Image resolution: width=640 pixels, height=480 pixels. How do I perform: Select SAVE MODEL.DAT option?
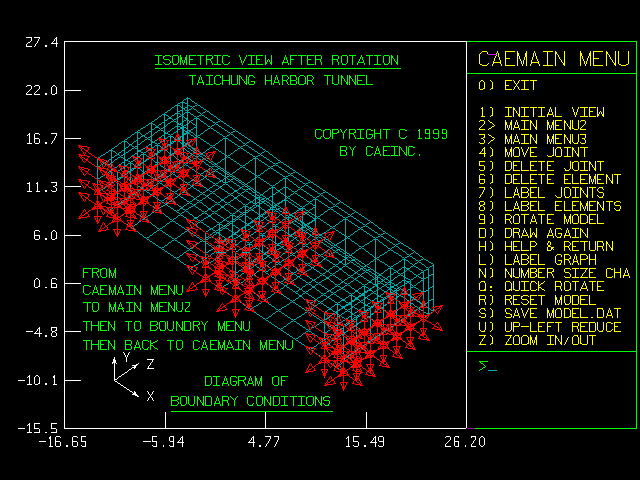click(x=550, y=313)
